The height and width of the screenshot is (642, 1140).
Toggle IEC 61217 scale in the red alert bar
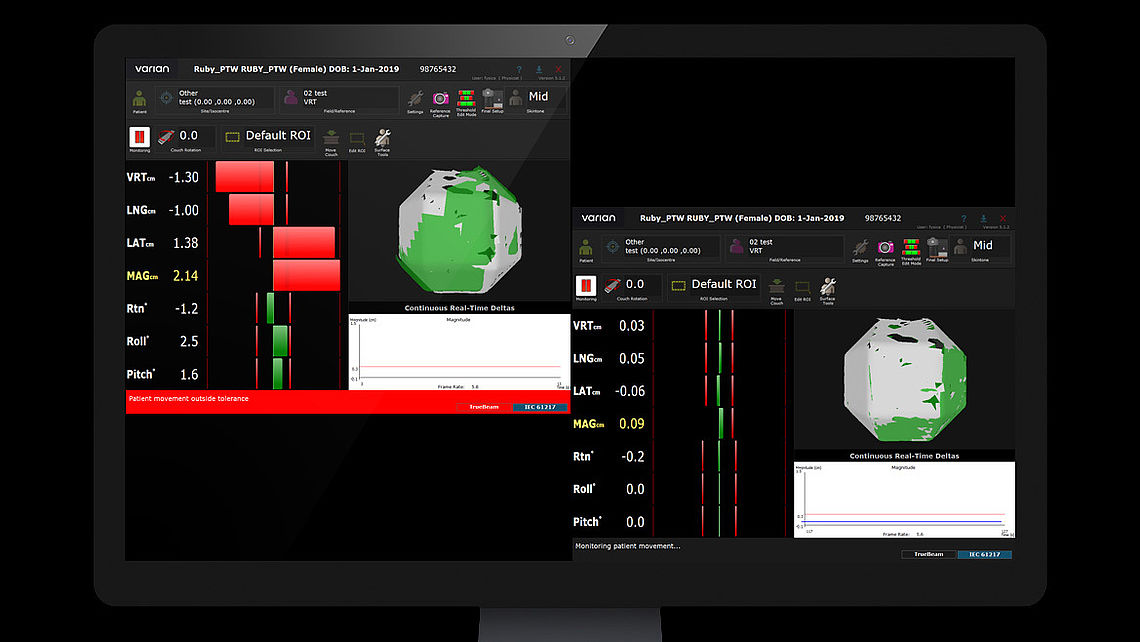point(540,407)
